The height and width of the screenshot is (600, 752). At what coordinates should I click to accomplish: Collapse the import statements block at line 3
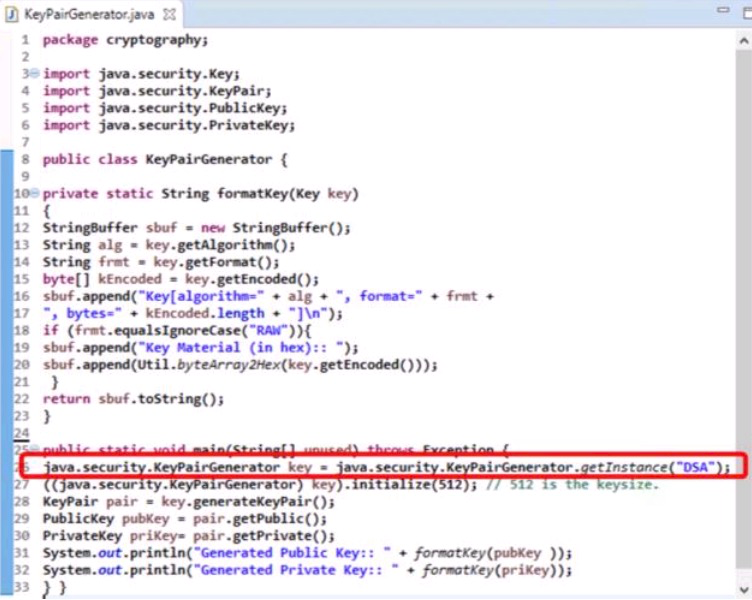35,75
